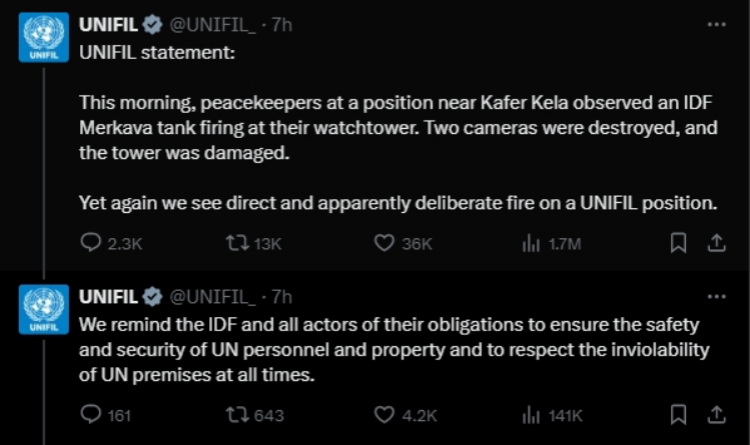Reply to the second tweet with 161 replies

(x=91, y=414)
